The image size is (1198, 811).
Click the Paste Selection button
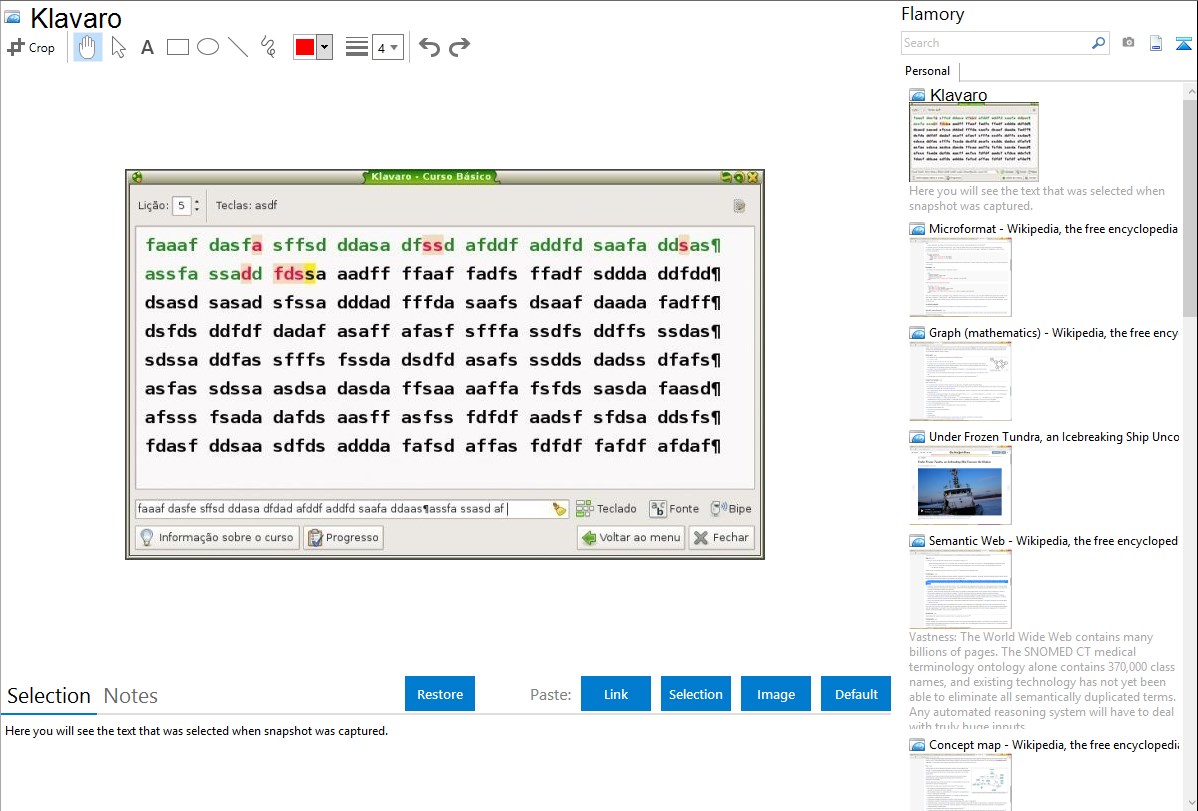(x=695, y=694)
